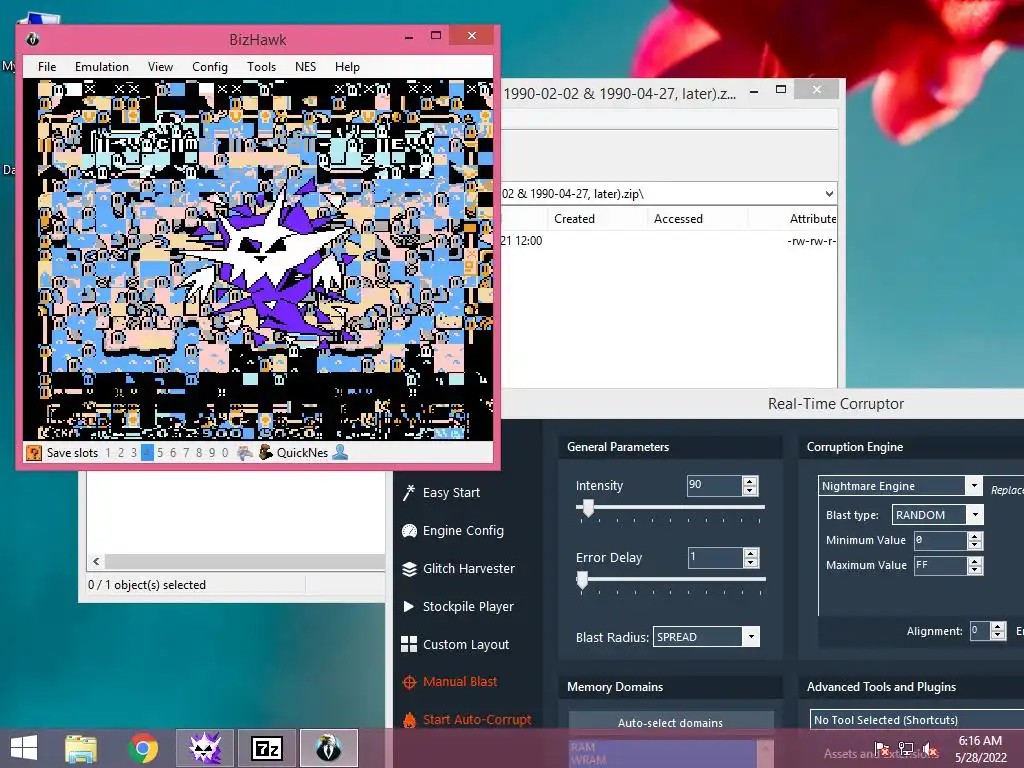Open the Emulation menu in BizHawk
This screenshot has width=1024, height=768.
point(102,67)
